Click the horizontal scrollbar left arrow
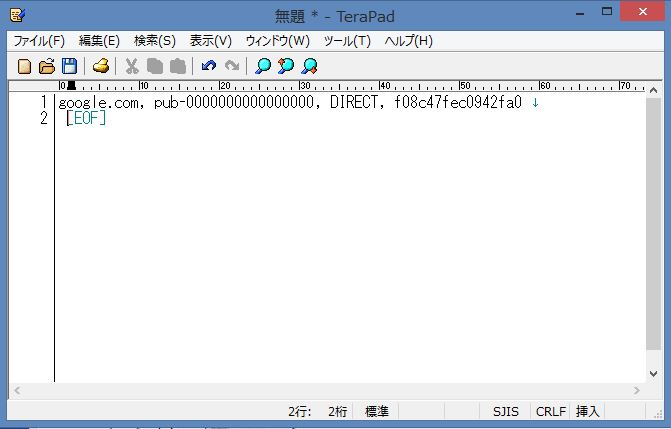Screen dimensions: 671x429 (x=17, y=390)
